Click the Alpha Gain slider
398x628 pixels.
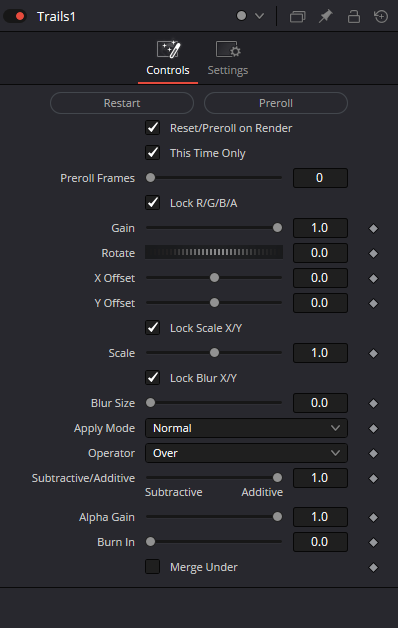click(x=214, y=517)
